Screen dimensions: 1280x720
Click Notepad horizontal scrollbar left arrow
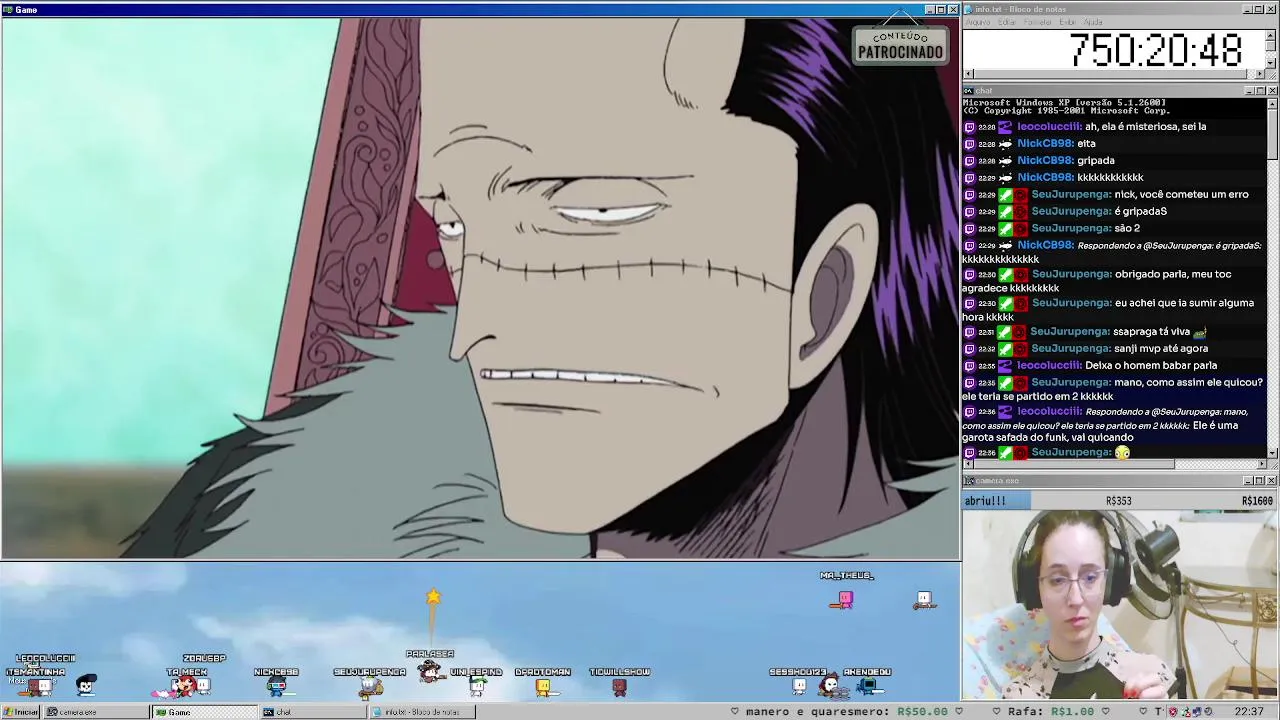tap(968, 74)
